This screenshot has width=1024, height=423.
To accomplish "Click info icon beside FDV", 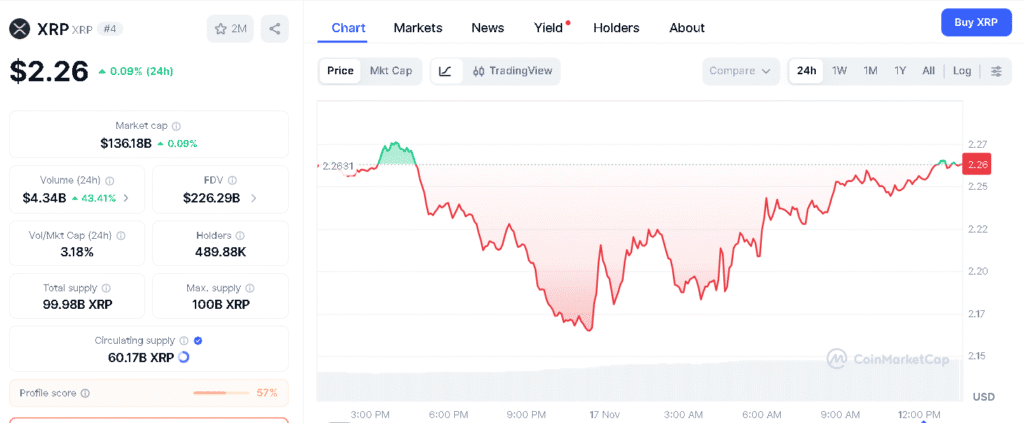I will pyautogui.click(x=232, y=181).
